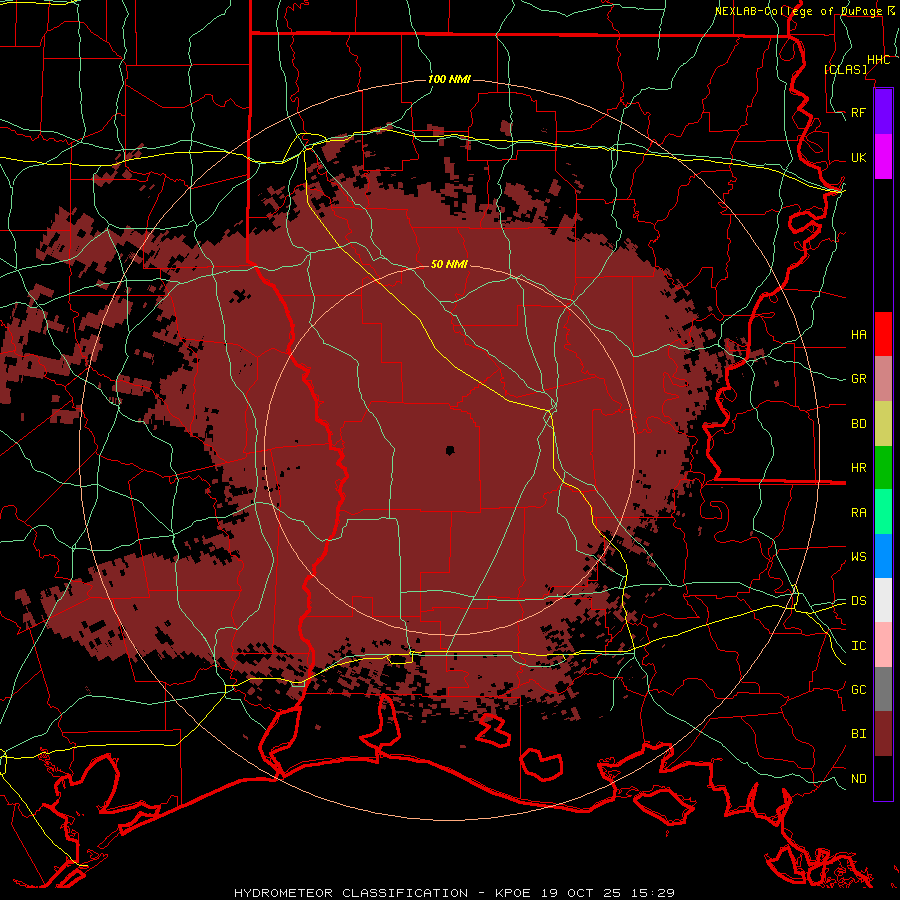Click the BI legend label
The height and width of the screenshot is (900, 900).
[x=858, y=734]
